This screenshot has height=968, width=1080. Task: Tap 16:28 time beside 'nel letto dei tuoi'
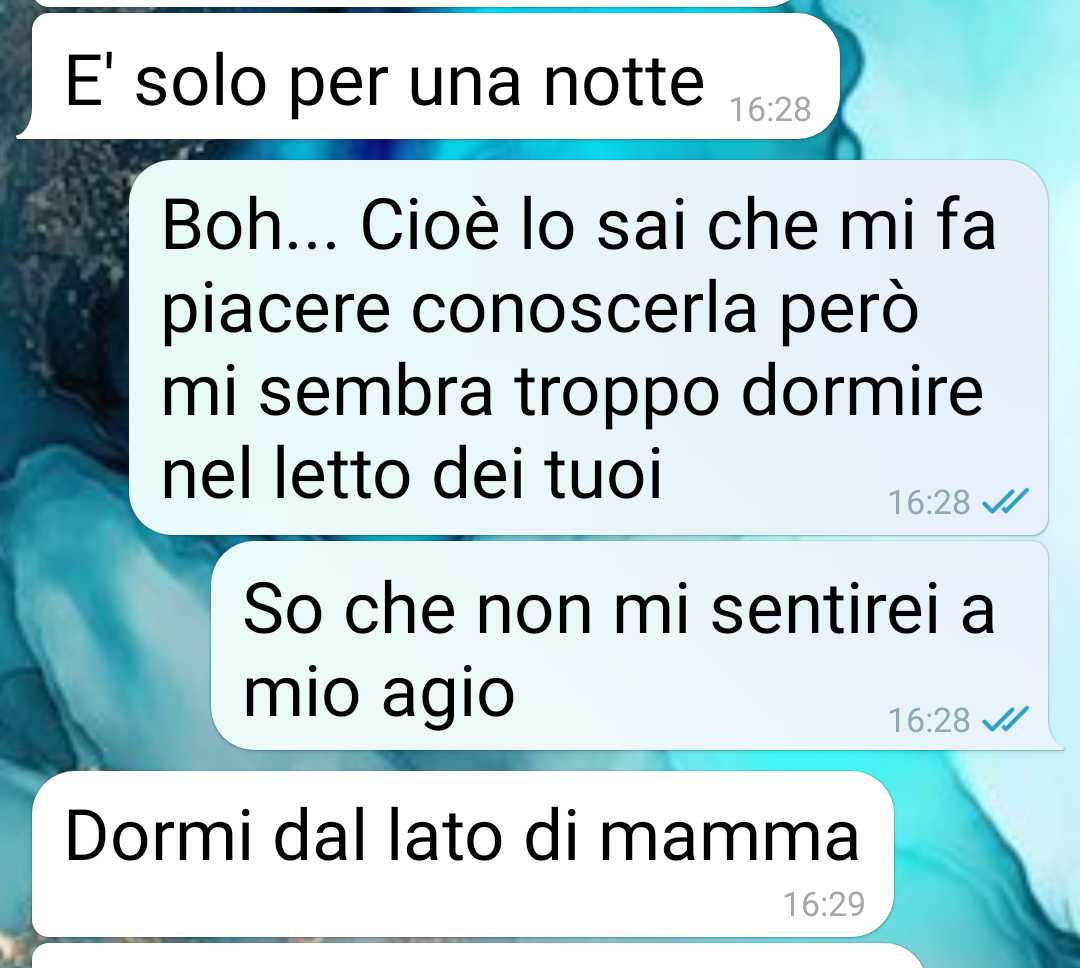coord(928,502)
